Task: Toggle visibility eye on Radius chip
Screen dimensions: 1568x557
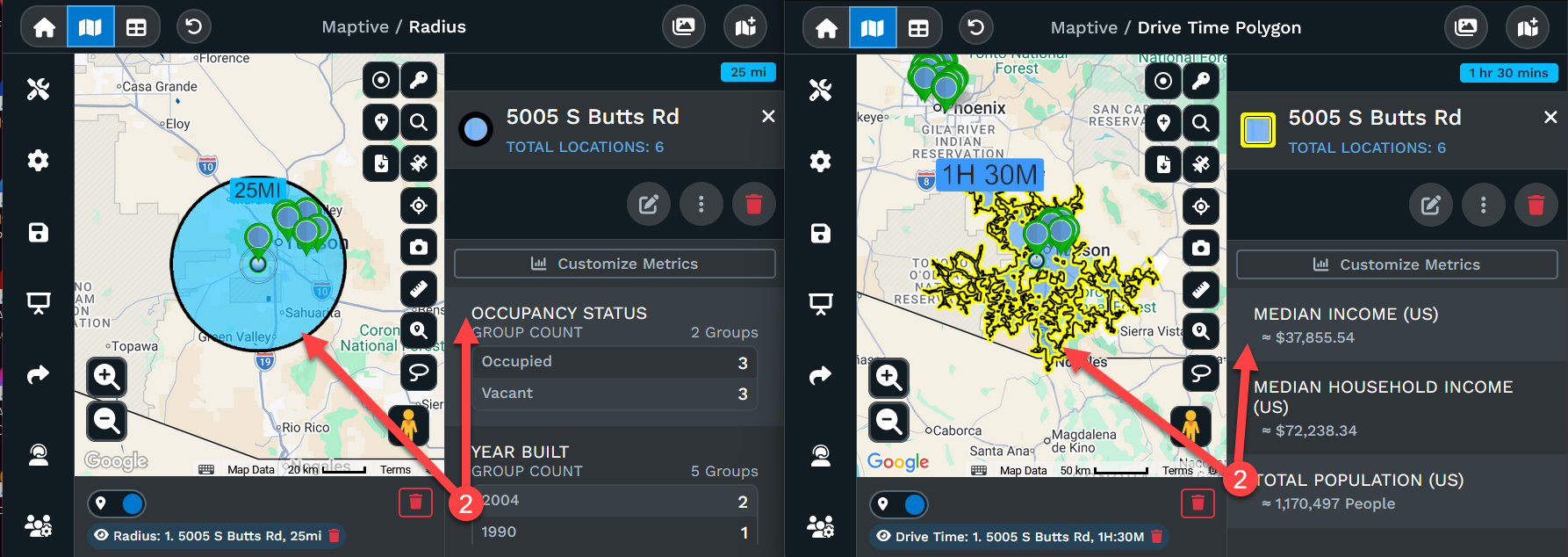Action: (101, 535)
